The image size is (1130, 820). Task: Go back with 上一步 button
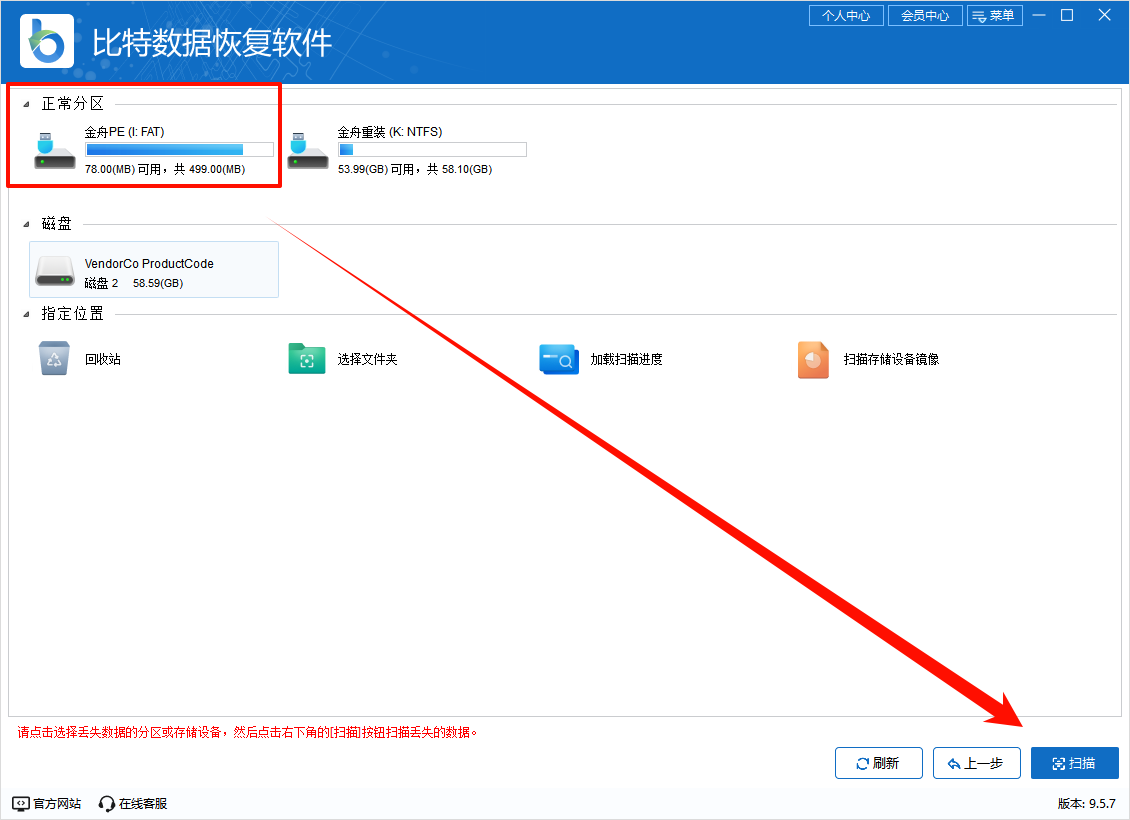tap(976, 763)
